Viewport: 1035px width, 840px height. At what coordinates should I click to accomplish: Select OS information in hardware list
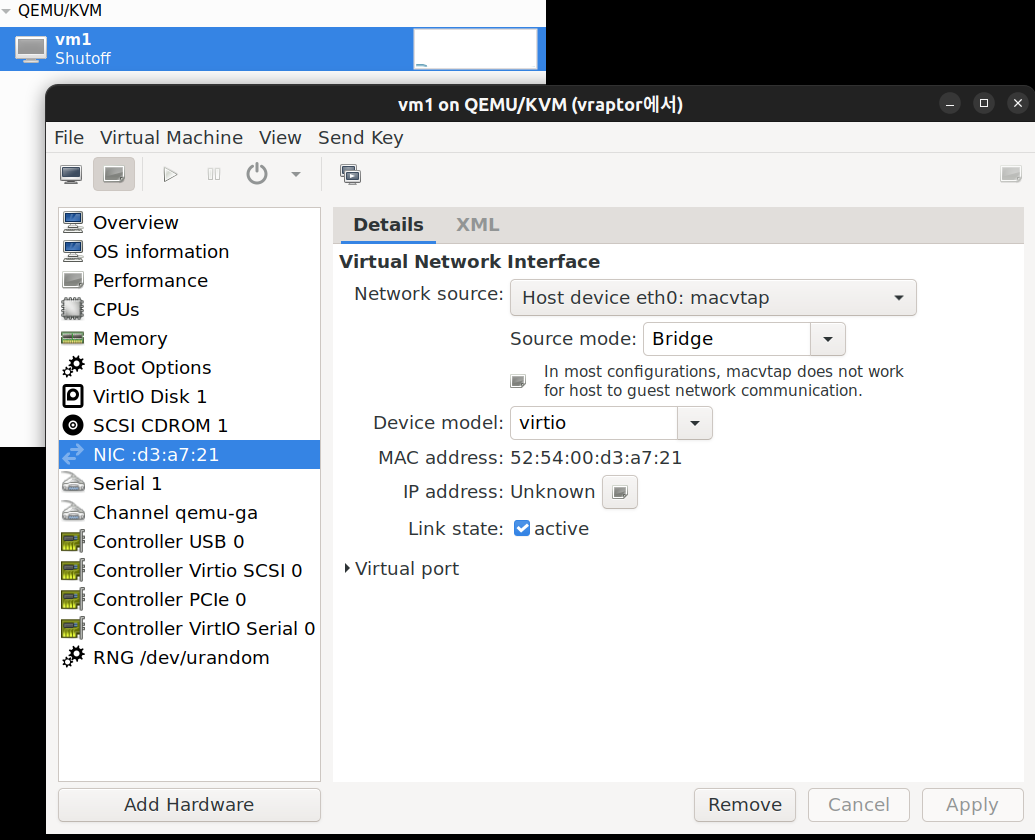[x=189, y=251]
